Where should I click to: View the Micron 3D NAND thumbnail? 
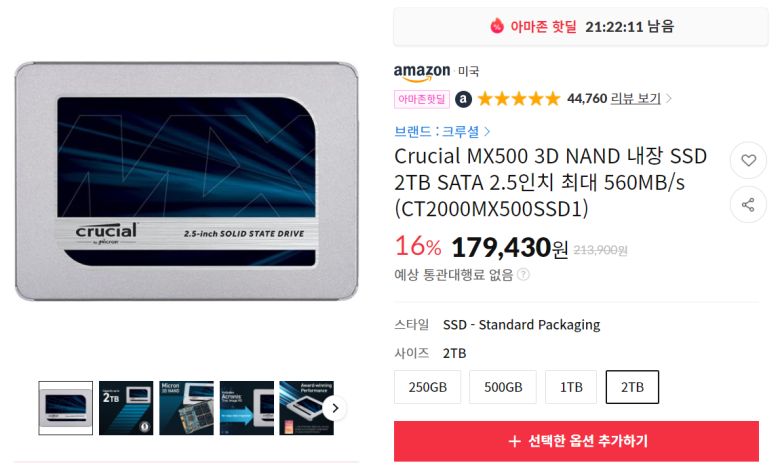pyautogui.click(x=187, y=408)
